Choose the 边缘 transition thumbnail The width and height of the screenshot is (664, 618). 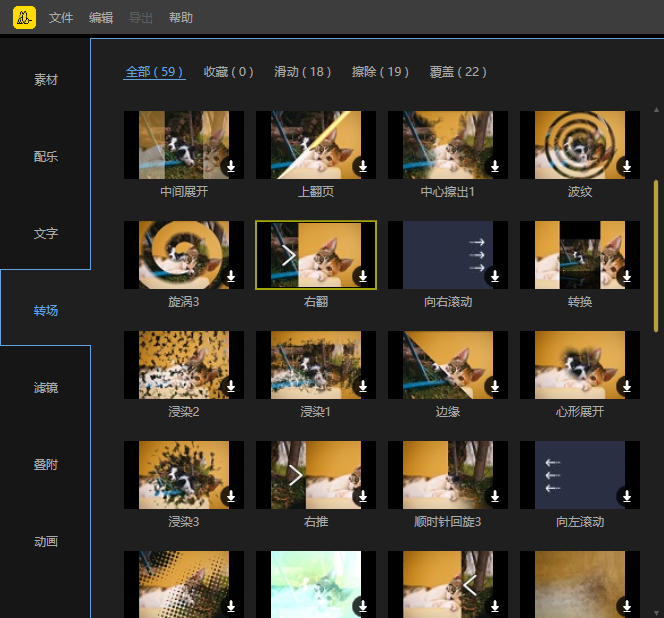point(448,365)
